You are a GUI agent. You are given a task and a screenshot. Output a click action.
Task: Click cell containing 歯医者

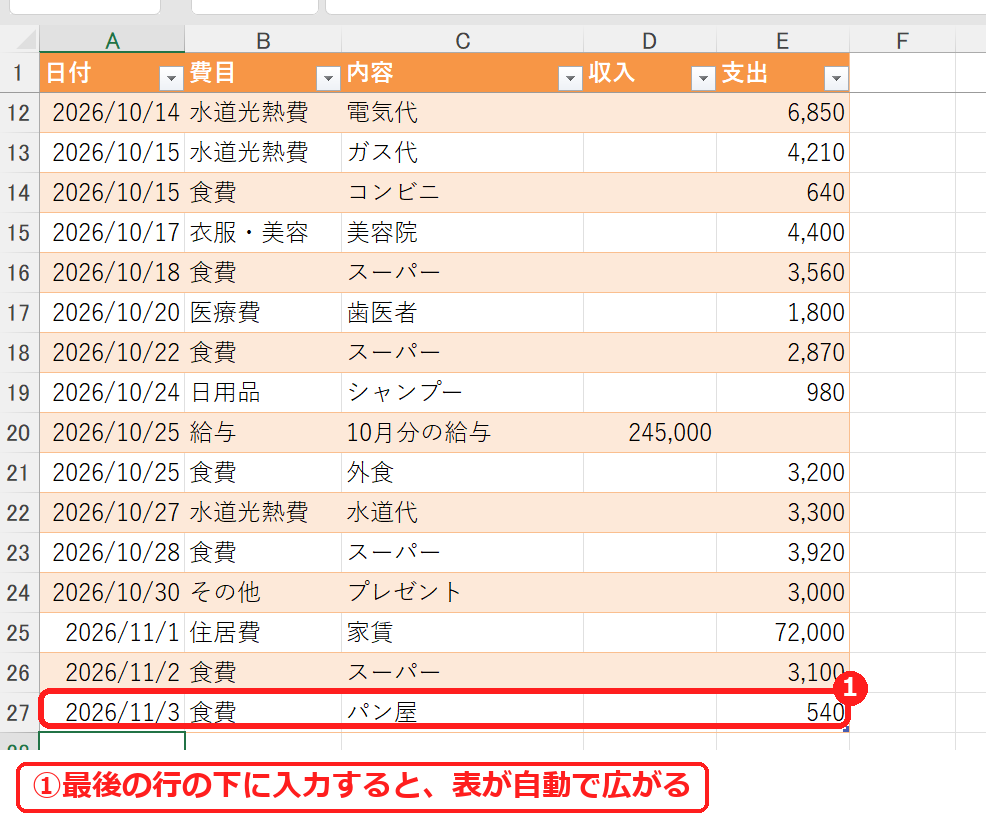point(462,313)
